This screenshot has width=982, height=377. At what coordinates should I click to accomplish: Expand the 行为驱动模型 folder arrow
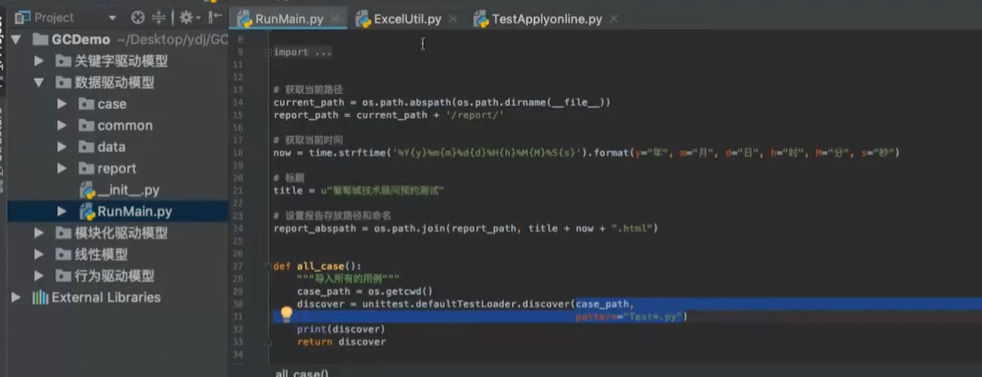39,276
